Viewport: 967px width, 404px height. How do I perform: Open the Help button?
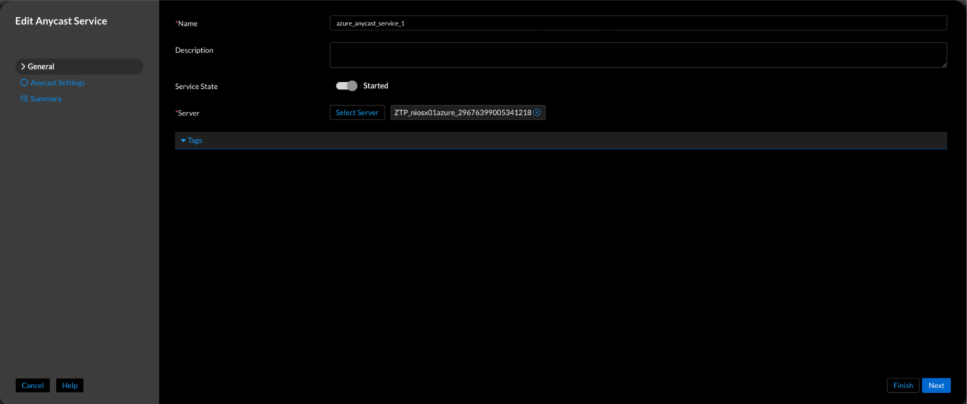[x=70, y=385]
